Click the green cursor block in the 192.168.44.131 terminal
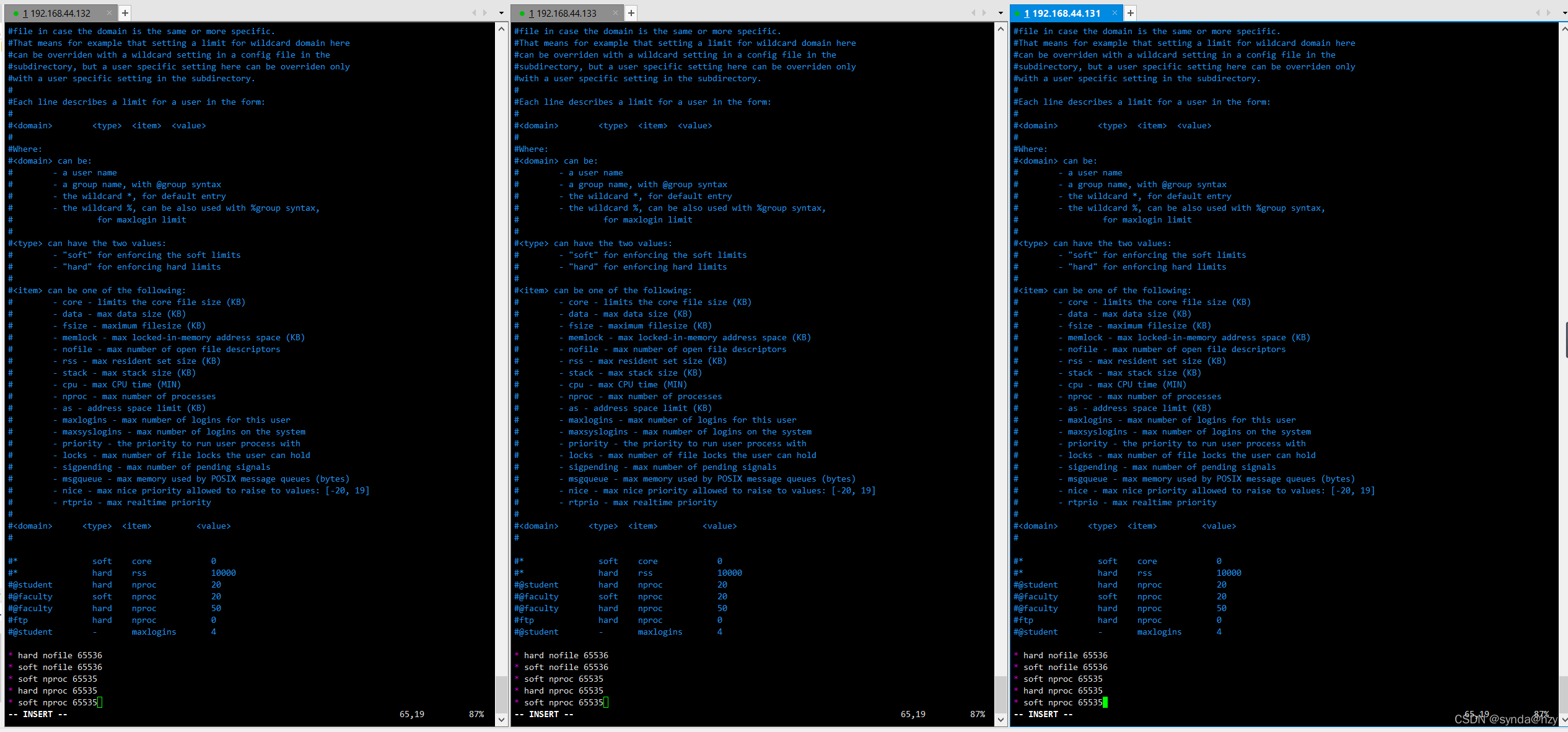The image size is (1568, 732). (1105, 702)
